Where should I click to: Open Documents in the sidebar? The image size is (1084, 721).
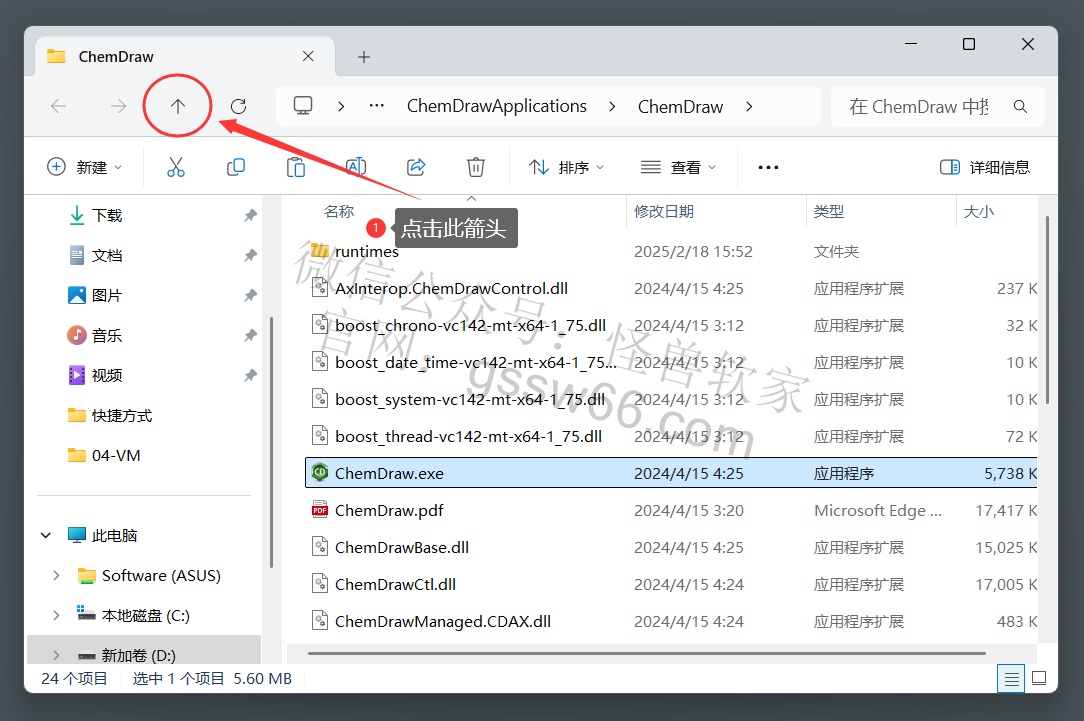(x=95, y=256)
